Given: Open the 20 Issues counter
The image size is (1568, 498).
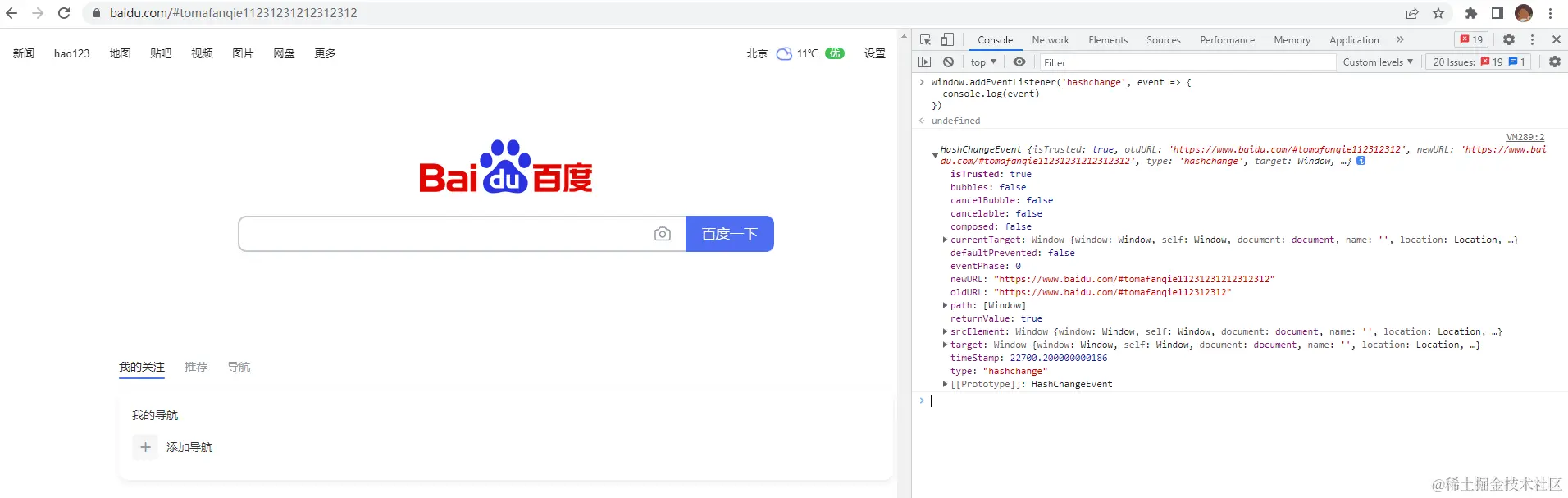Looking at the screenshot, I should (x=1479, y=62).
